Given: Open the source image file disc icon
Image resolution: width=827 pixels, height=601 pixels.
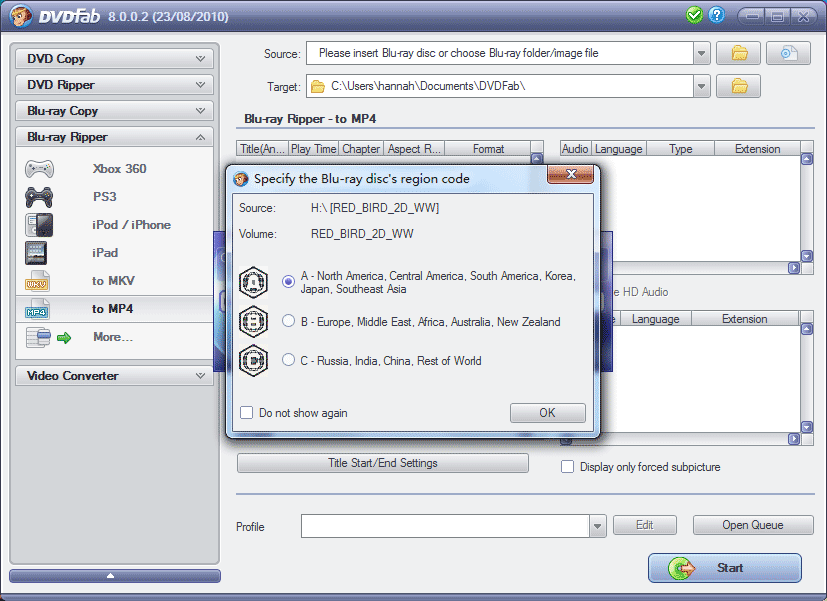Looking at the screenshot, I should (x=788, y=53).
